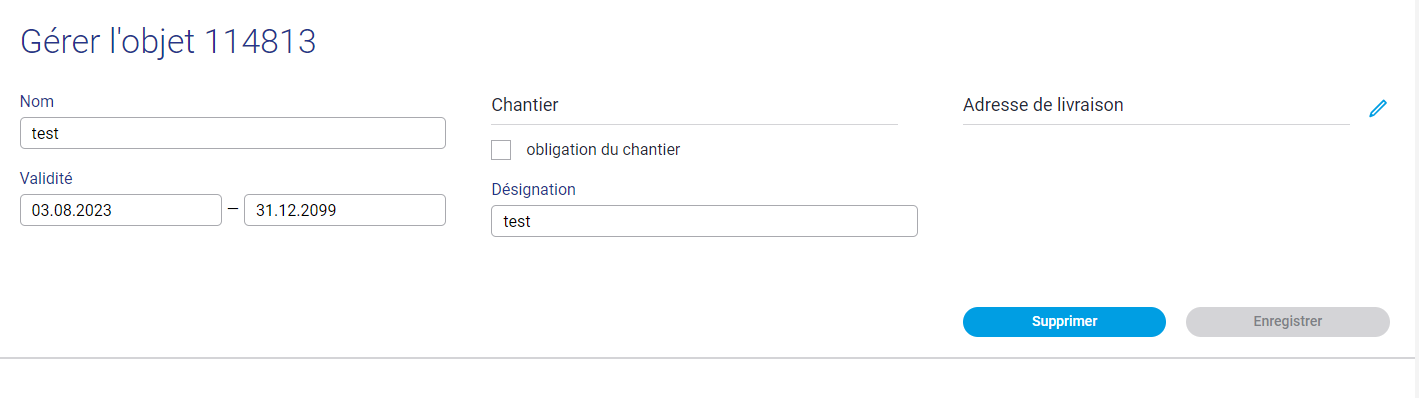This screenshot has width=1419, height=398.
Task: Edit the delivery address with the pencil icon
Action: pyautogui.click(x=1378, y=108)
